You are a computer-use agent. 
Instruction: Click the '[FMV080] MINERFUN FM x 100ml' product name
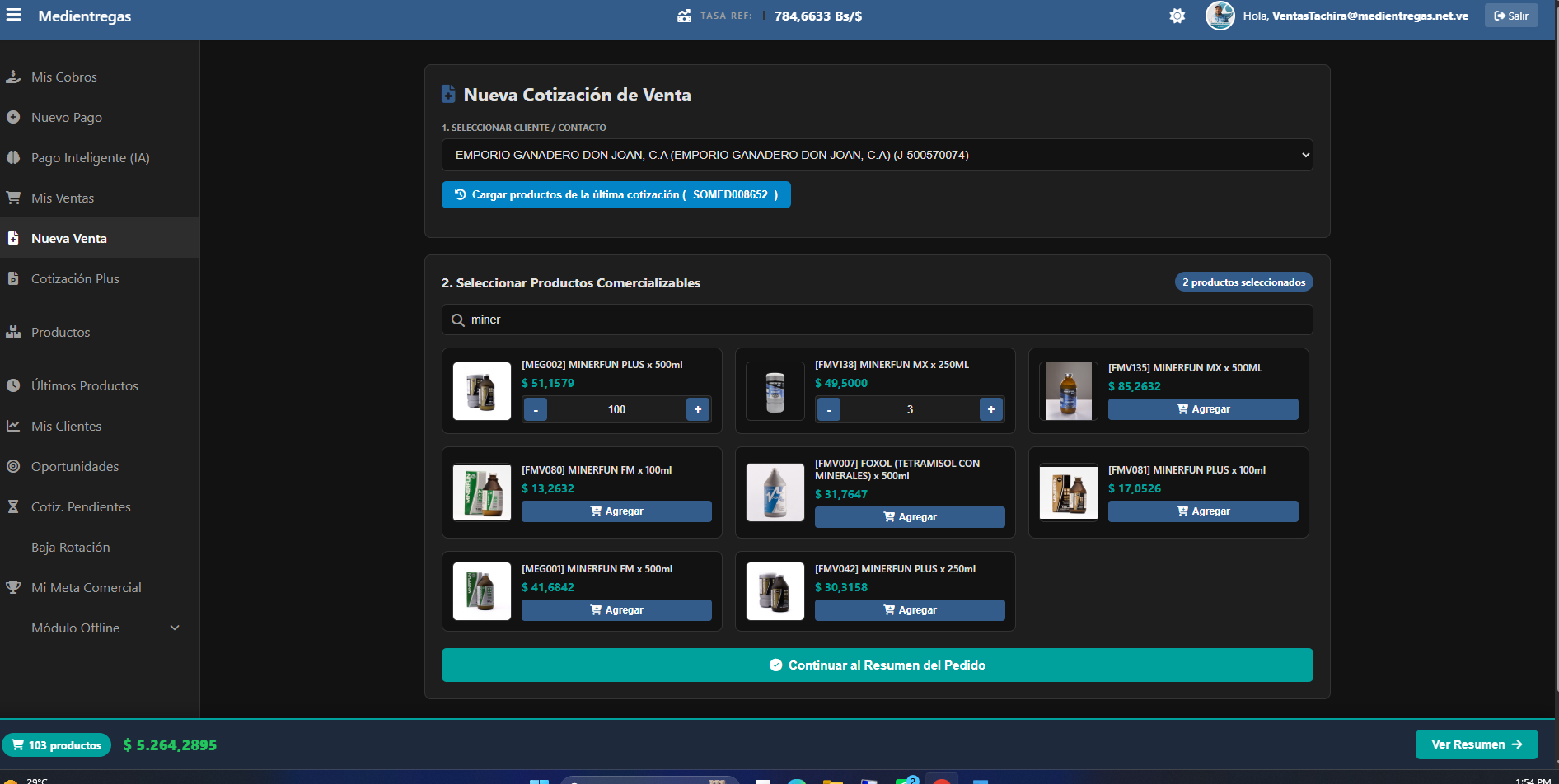point(597,470)
